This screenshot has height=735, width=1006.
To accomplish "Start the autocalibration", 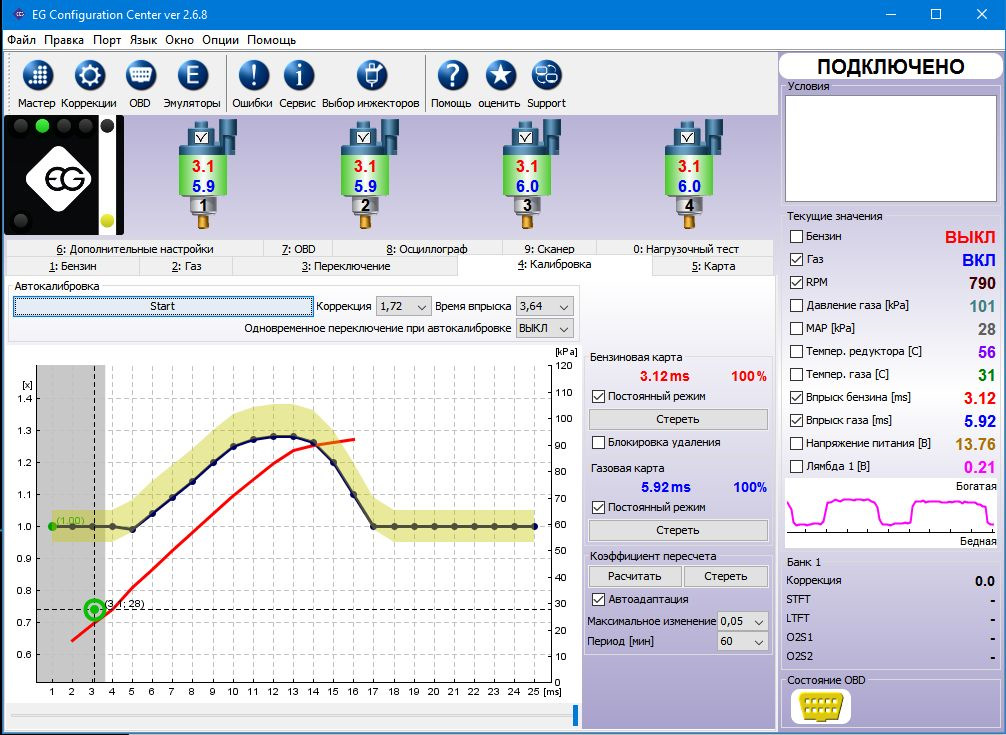I will (163, 307).
